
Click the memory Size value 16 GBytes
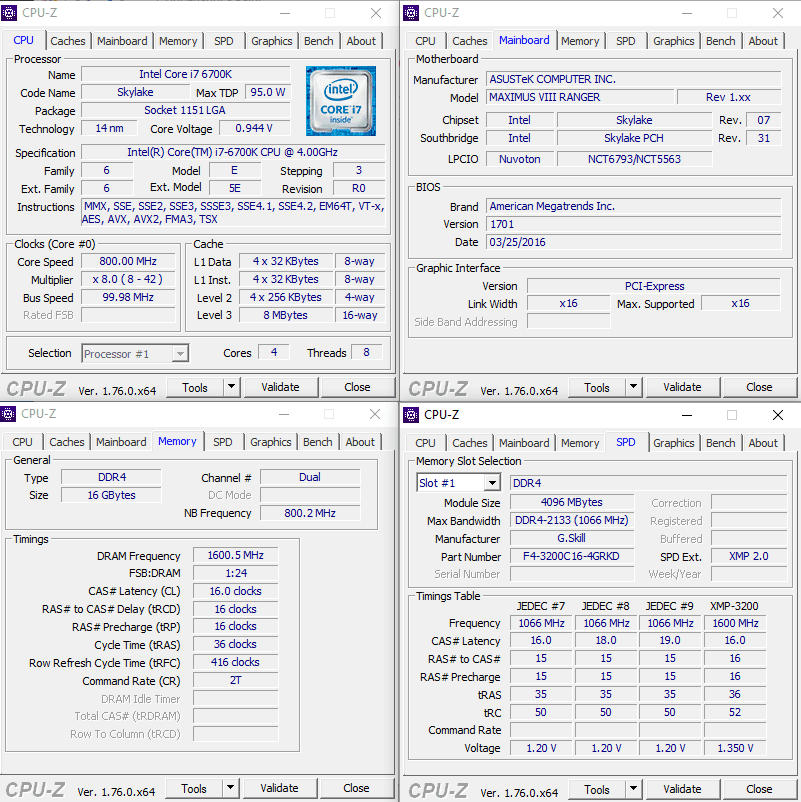coord(111,495)
